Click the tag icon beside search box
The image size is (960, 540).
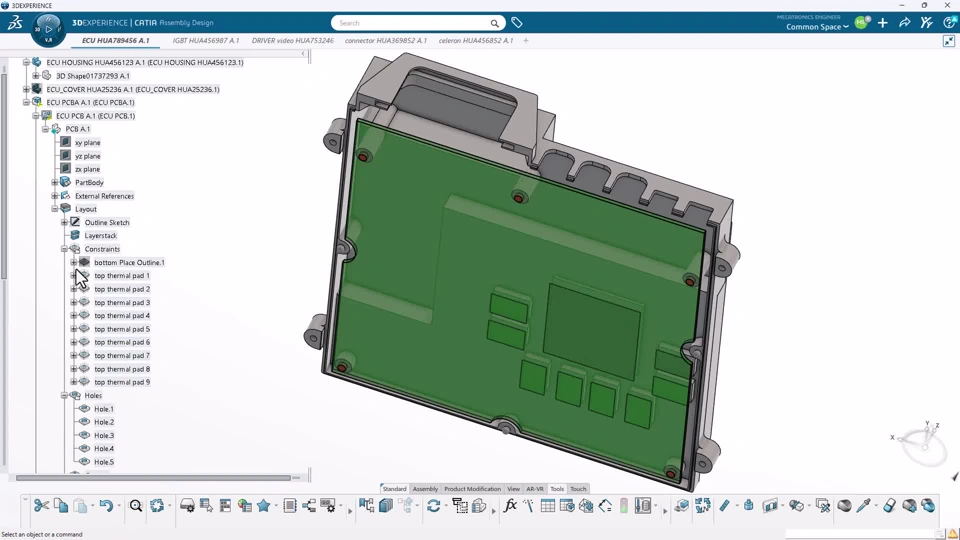click(517, 23)
